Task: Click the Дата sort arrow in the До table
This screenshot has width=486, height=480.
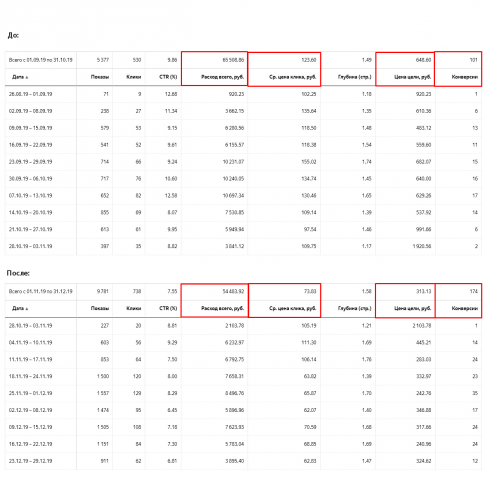Action: point(27,78)
